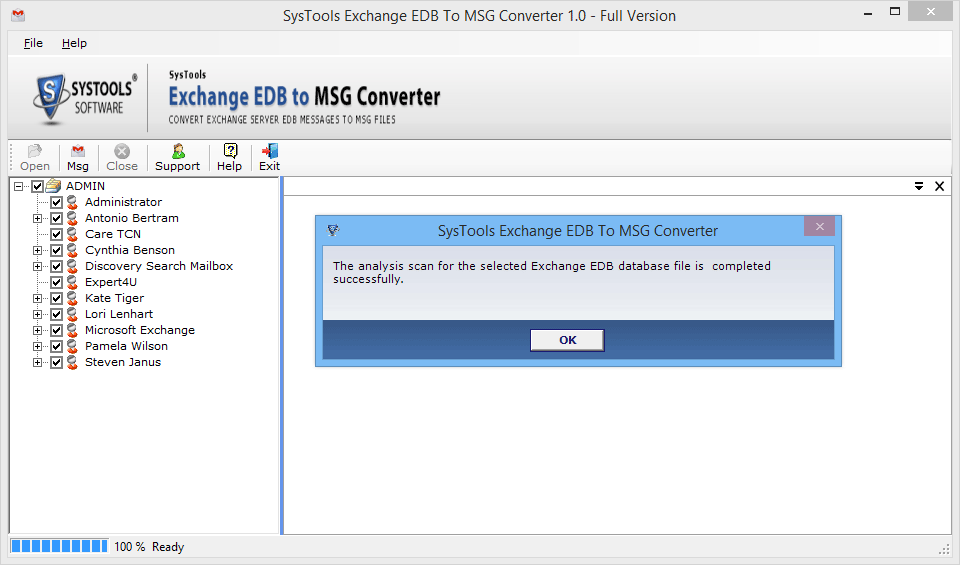Uncheck the Kate Tiger checkbox
Viewport: 960px width, 565px height.
click(56, 298)
